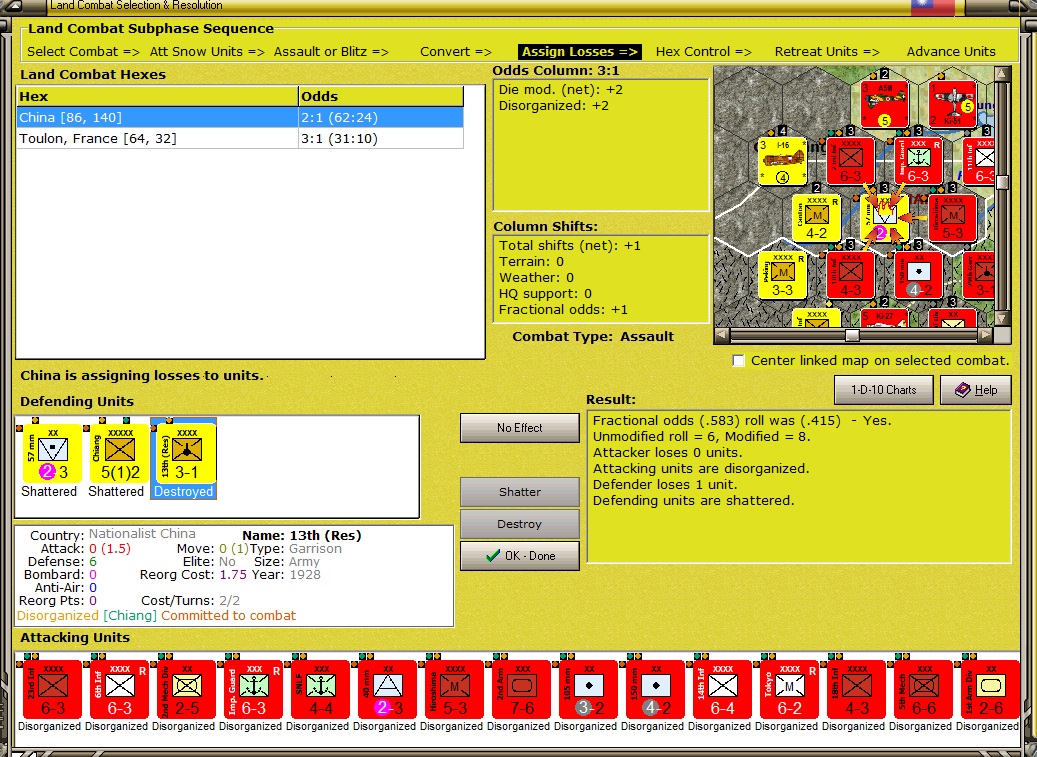Screen dimensions: 1037x757
Task: Click the 4-3 infantry counter on the map
Action: click(x=850, y=275)
